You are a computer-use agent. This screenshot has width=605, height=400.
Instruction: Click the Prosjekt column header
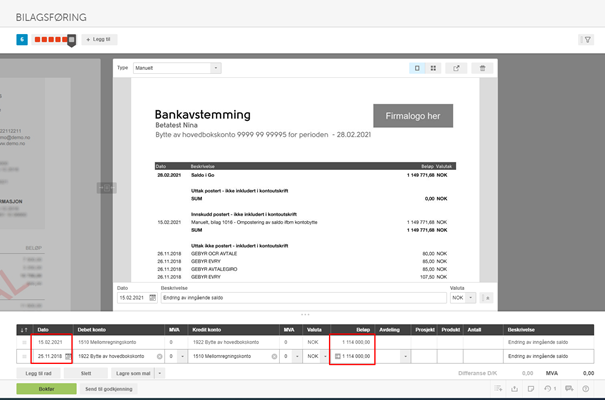point(425,330)
